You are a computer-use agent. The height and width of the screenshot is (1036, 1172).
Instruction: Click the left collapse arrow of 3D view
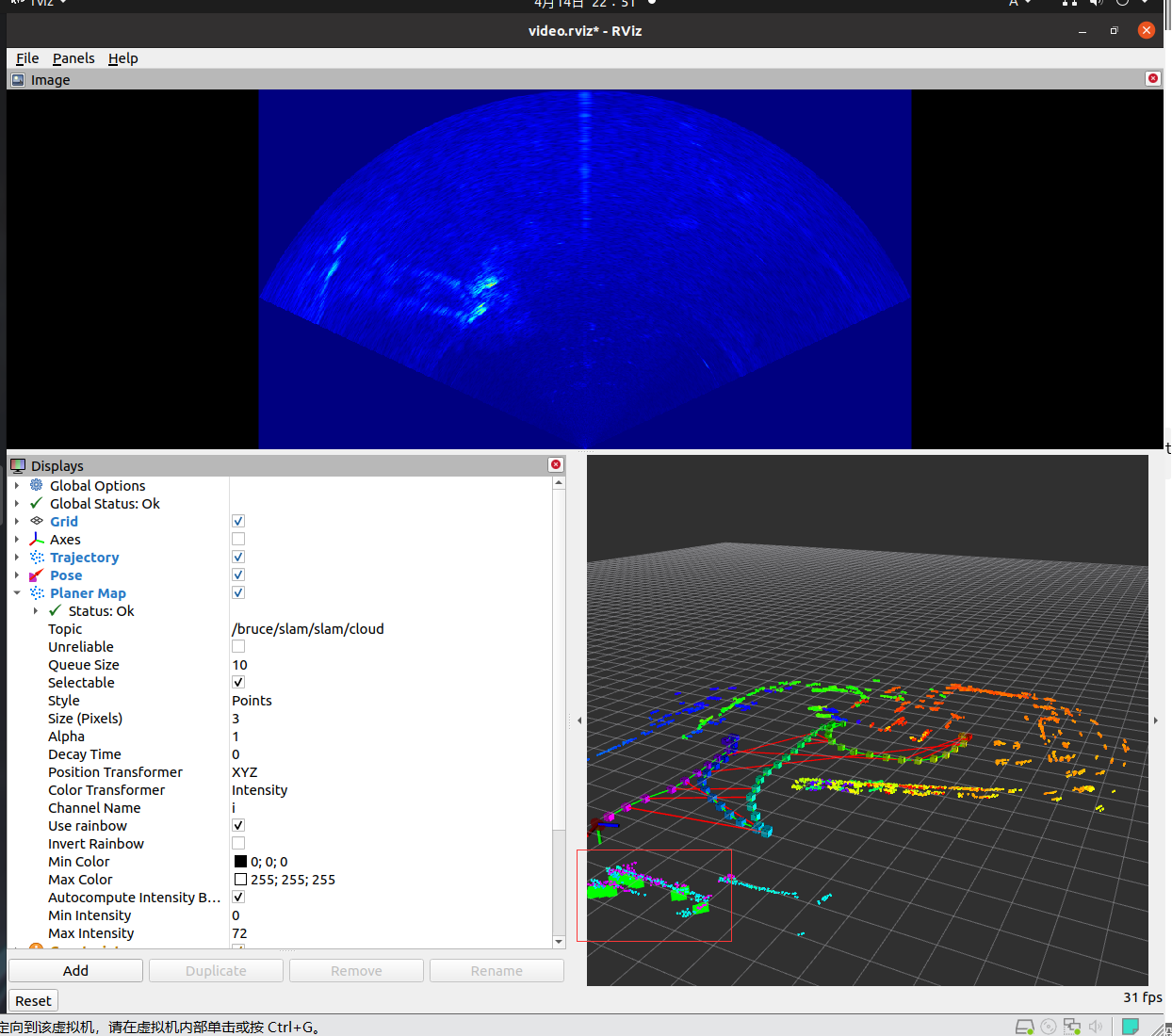[579, 720]
